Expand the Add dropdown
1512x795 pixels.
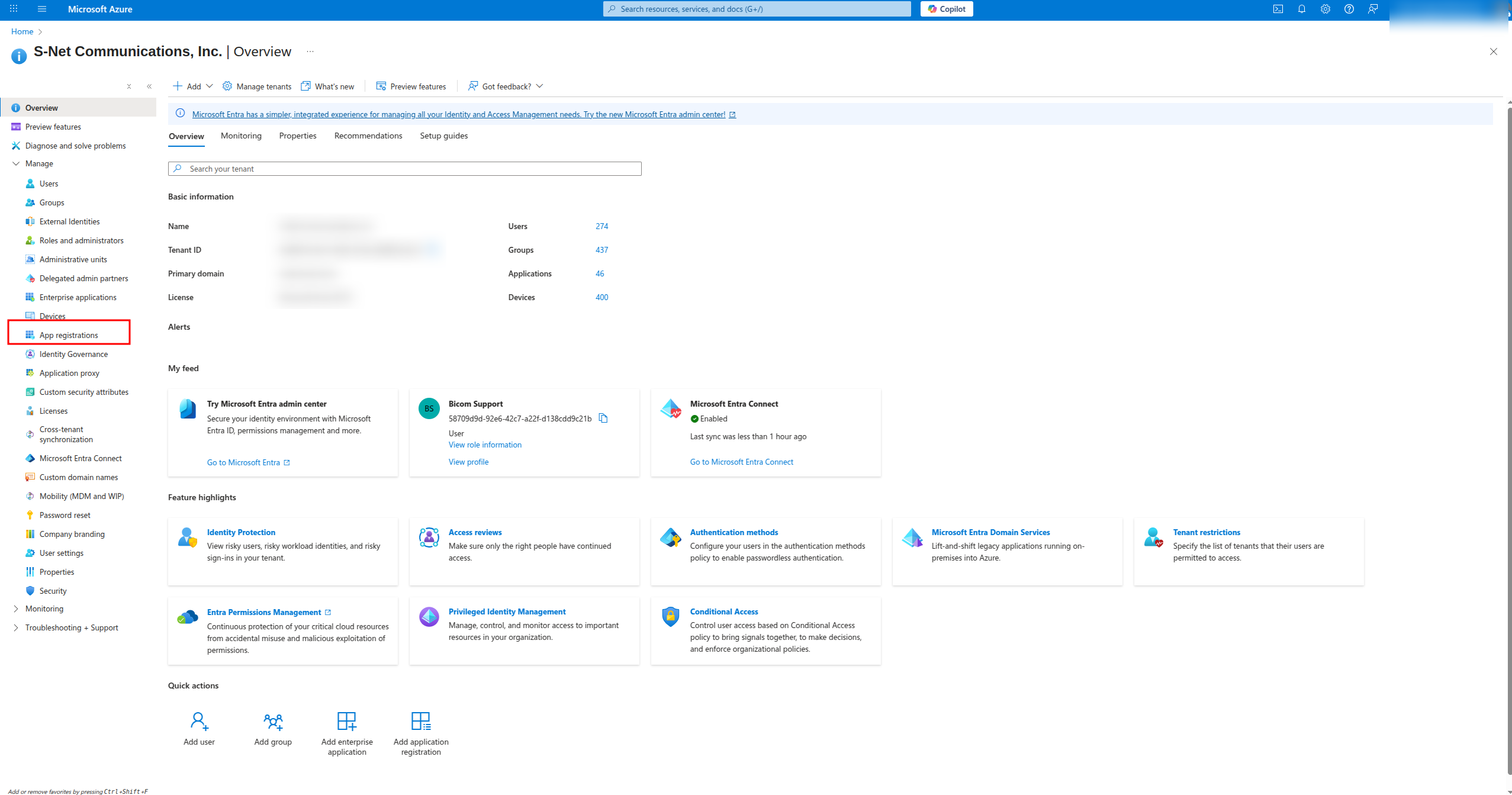[x=193, y=86]
